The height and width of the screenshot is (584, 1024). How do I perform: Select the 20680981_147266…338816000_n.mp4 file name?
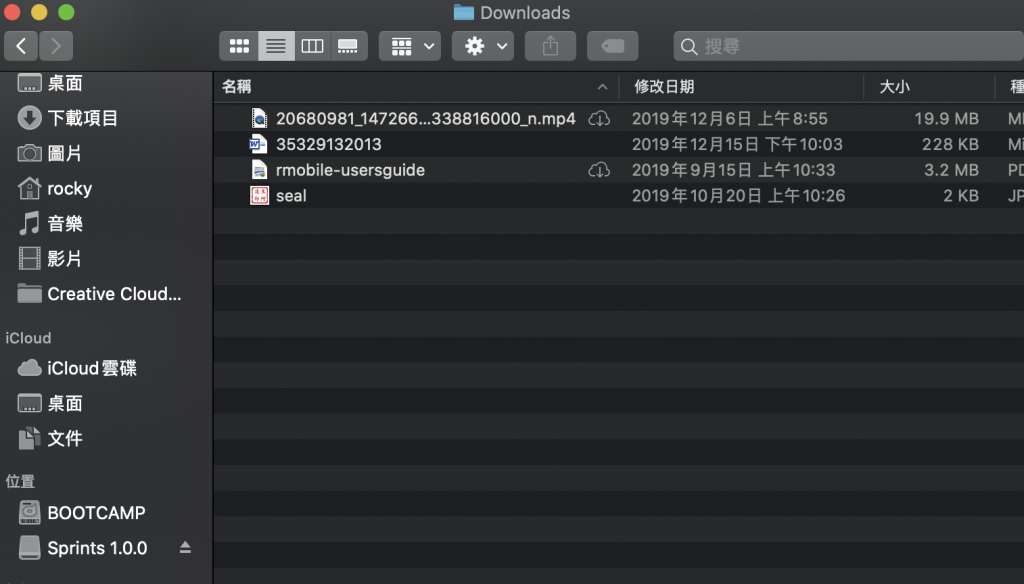tap(426, 118)
